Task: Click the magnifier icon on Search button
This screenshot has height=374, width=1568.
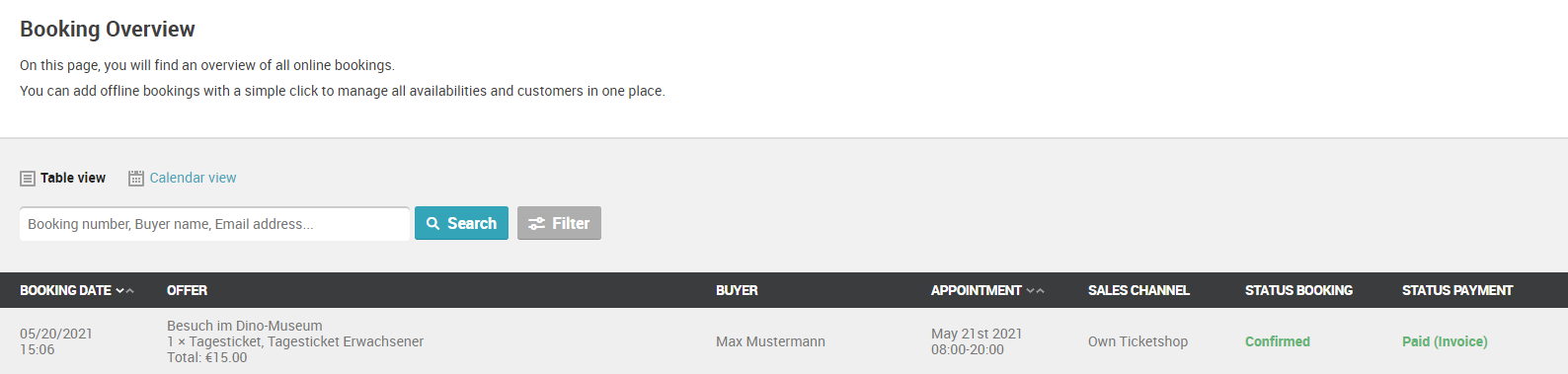Action: (x=432, y=224)
